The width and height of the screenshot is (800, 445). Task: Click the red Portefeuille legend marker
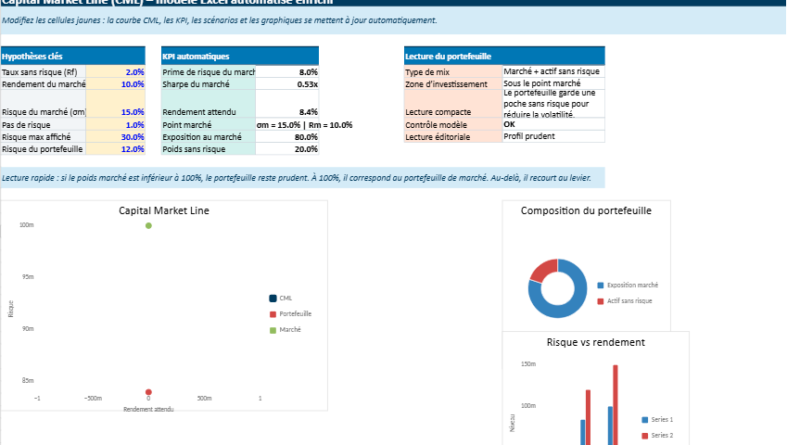[272, 313]
